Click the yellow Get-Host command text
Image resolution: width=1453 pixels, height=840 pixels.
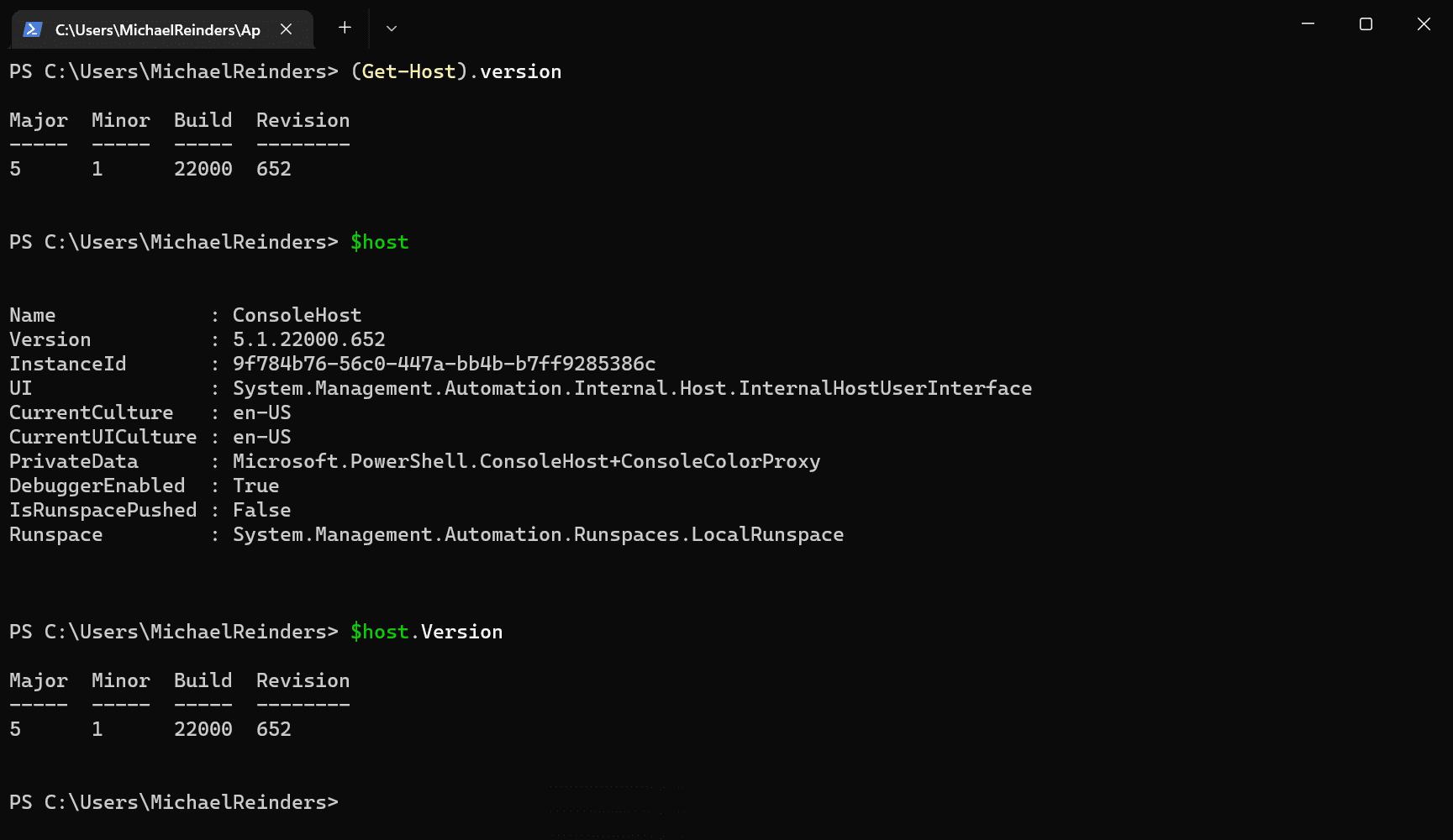(409, 71)
